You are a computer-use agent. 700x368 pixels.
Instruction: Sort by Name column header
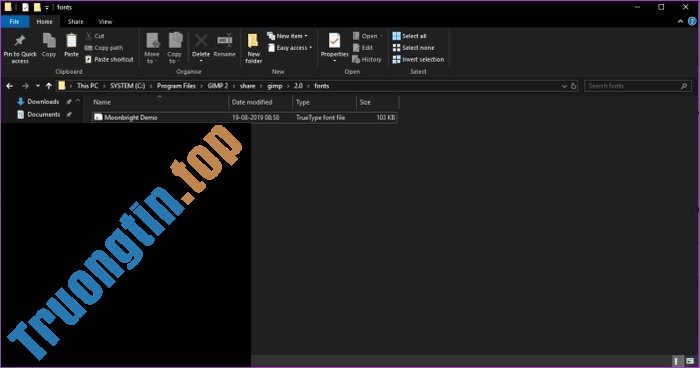point(159,102)
